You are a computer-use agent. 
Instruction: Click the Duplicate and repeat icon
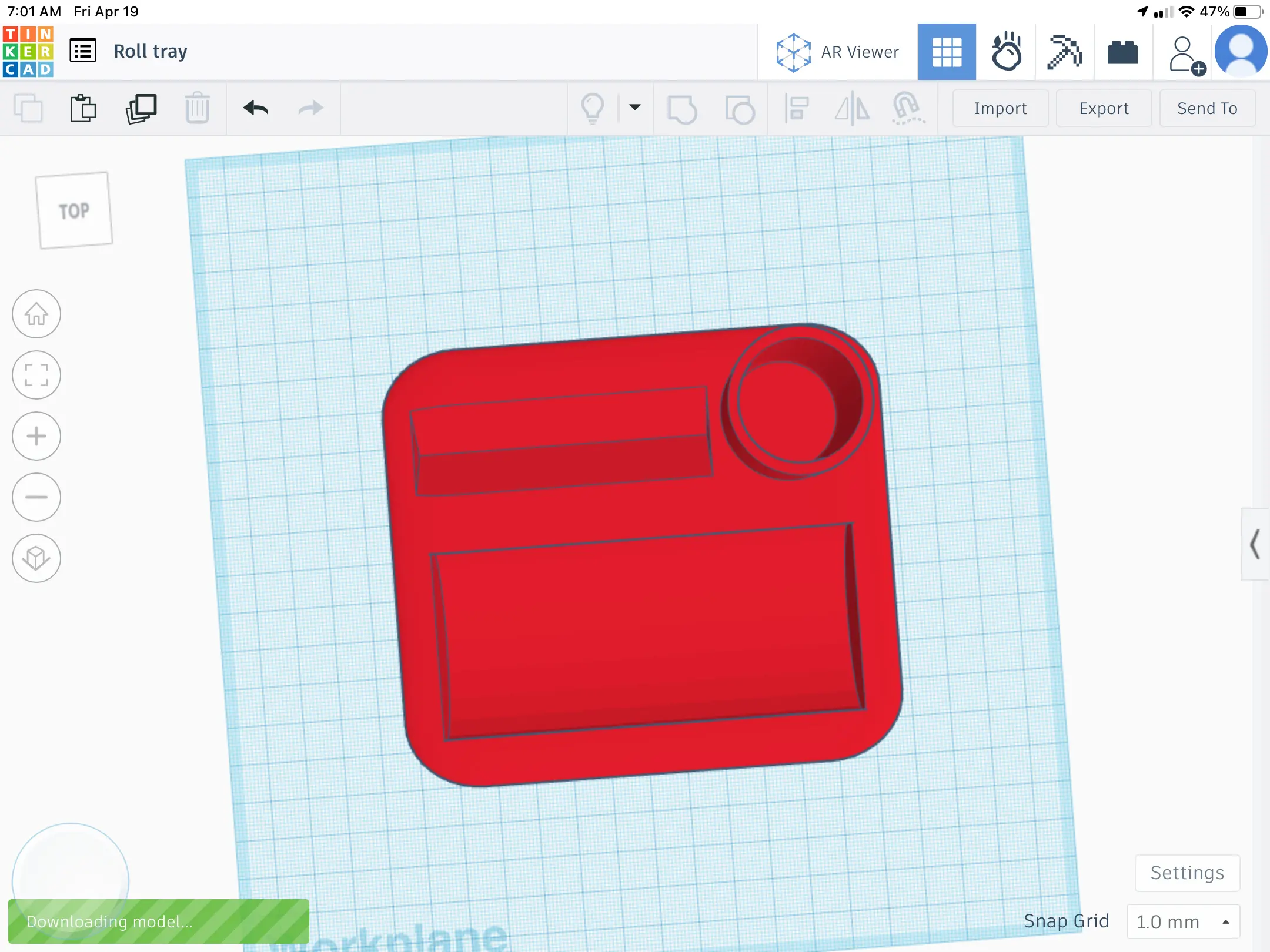tap(141, 108)
